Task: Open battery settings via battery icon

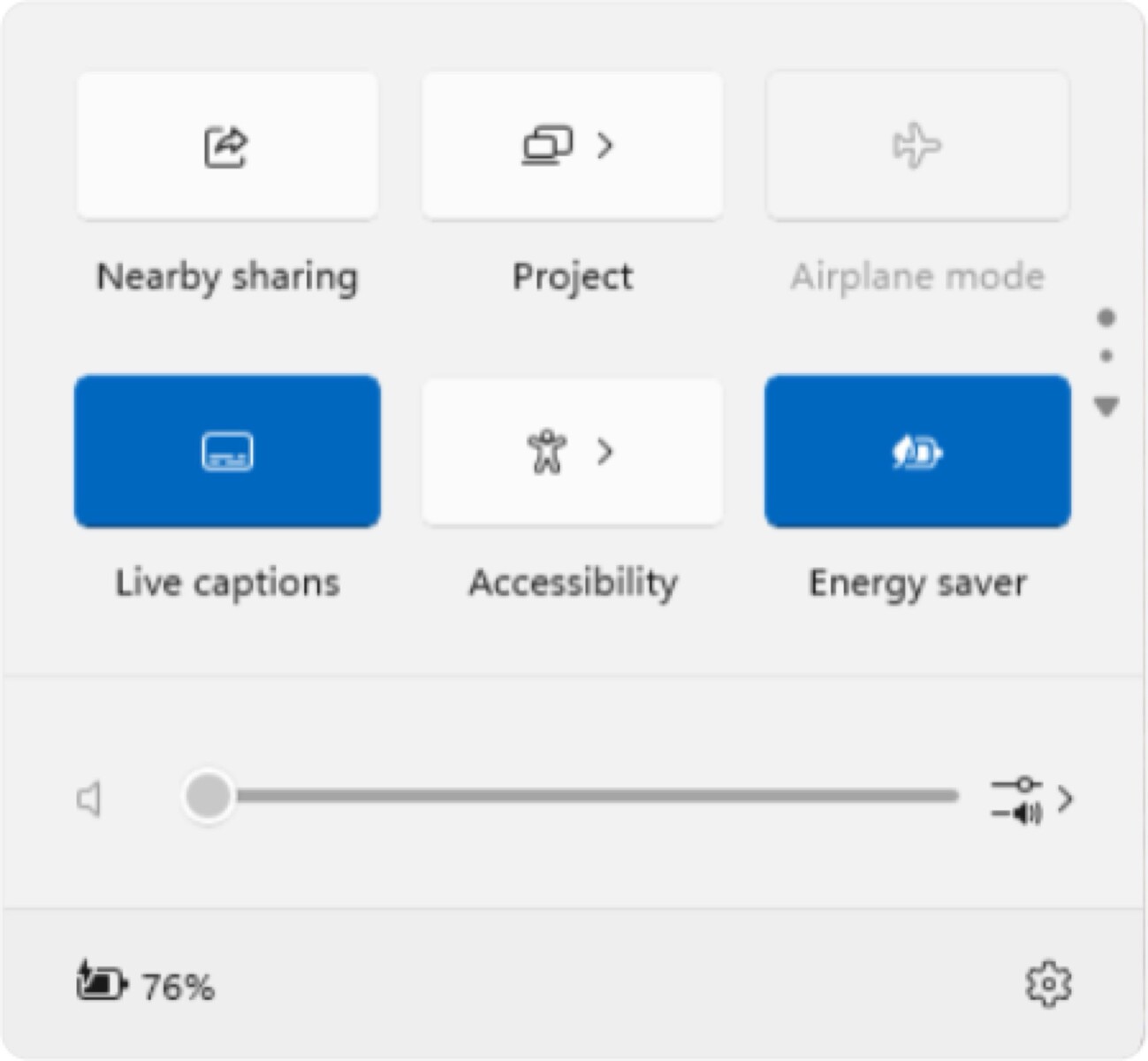Action: (101, 981)
